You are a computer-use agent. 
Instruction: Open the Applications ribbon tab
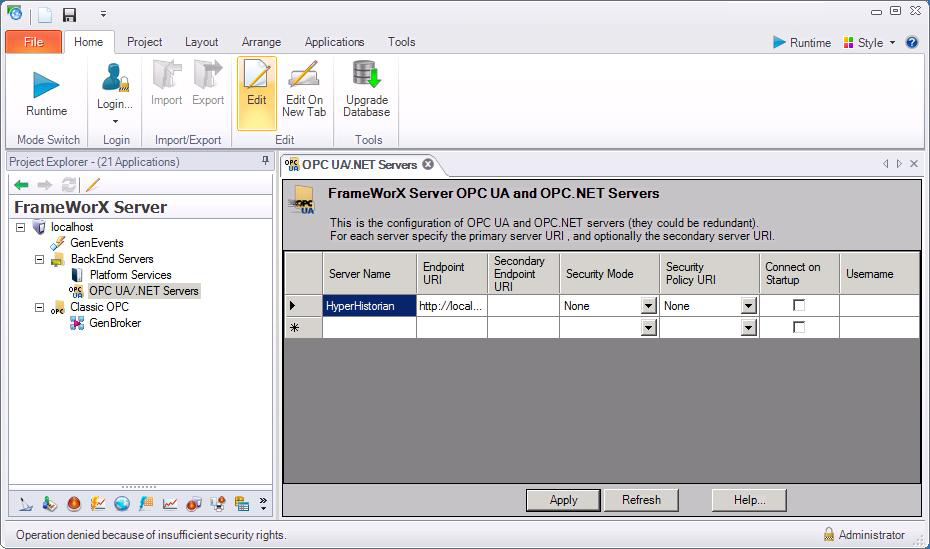pyautogui.click(x=334, y=42)
